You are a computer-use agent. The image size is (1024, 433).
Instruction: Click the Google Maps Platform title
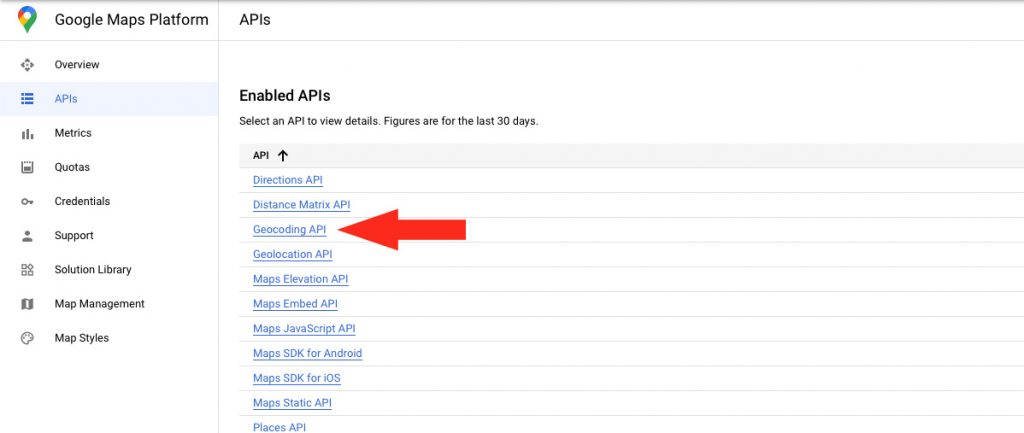coord(131,20)
